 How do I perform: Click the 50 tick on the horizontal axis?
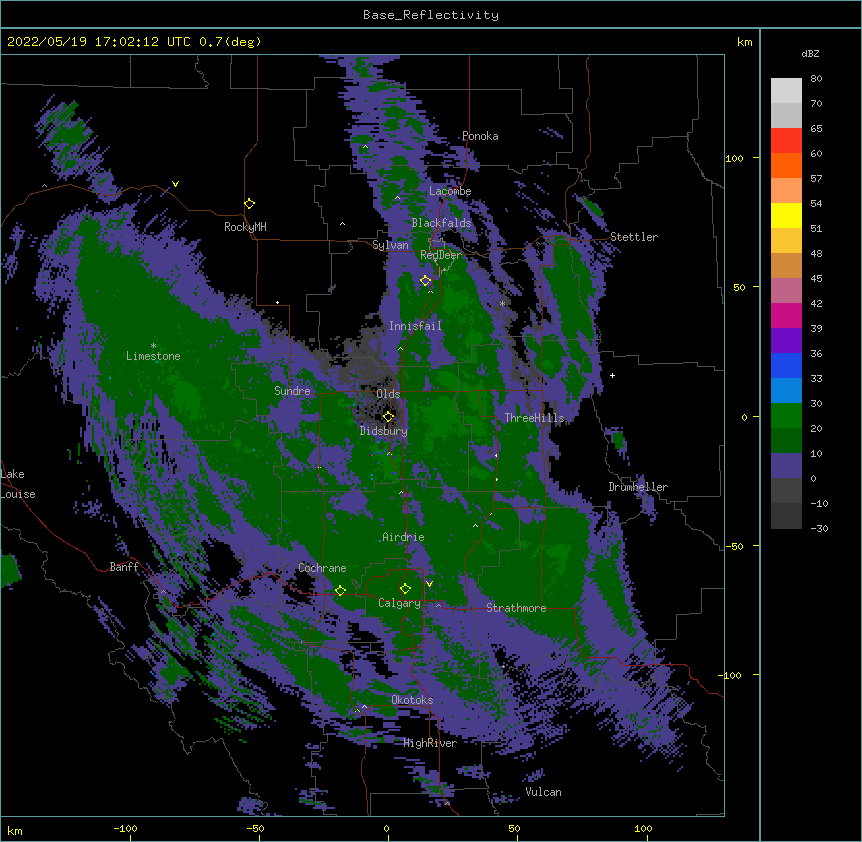514,829
